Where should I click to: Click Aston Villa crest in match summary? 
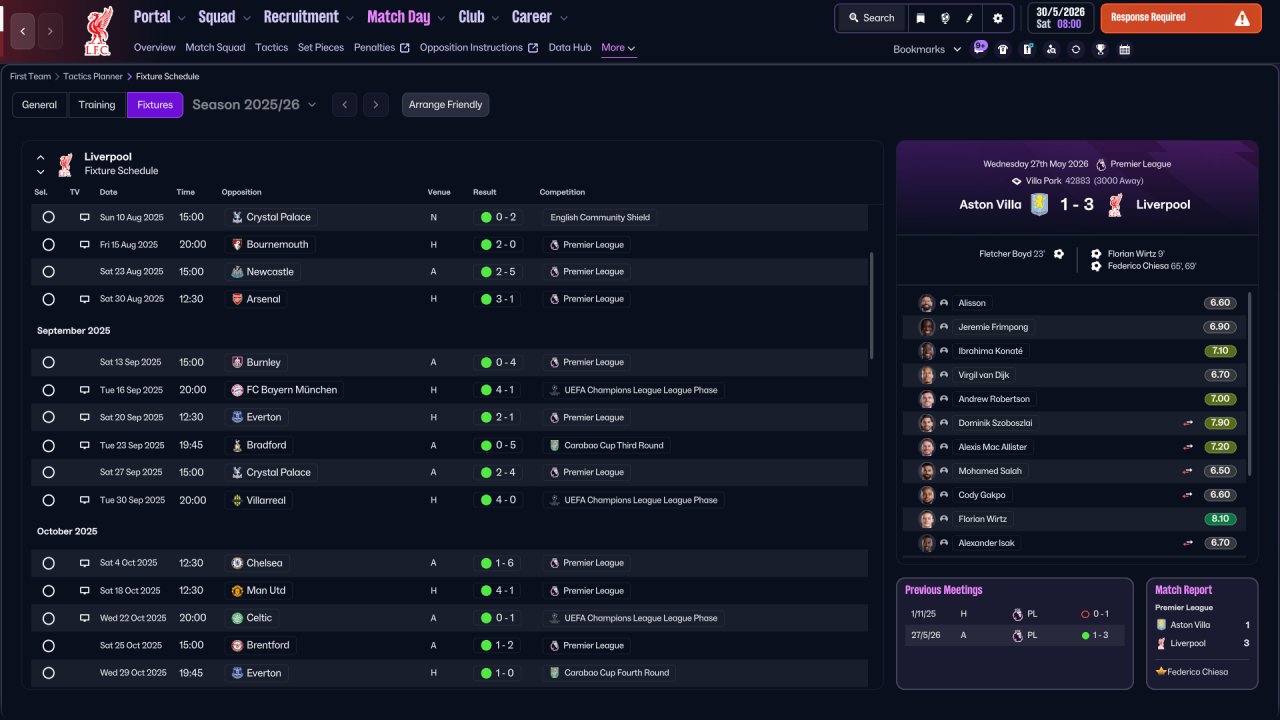click(x=1040, y=204)
